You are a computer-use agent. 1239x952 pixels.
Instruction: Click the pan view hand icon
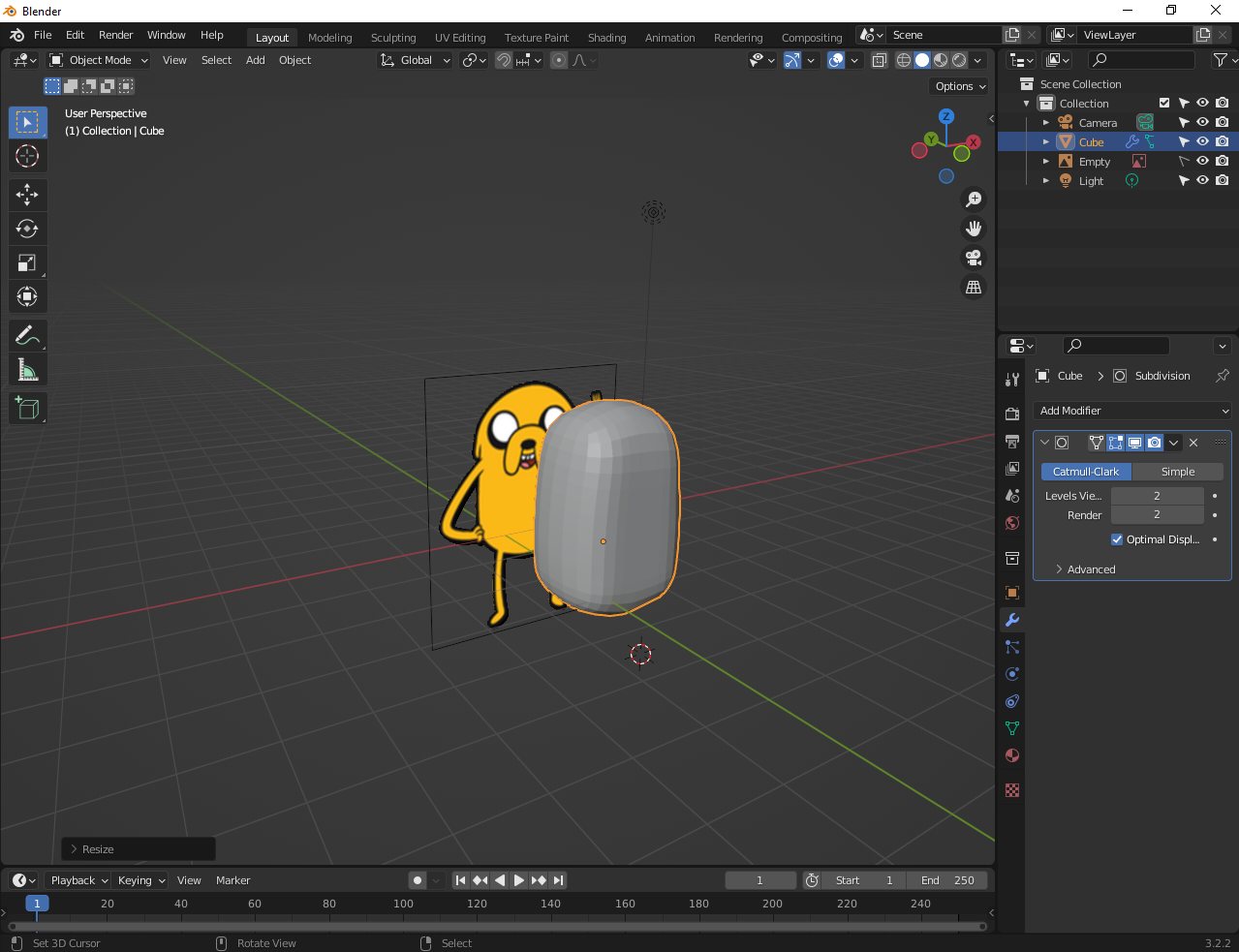coord(974,229)
